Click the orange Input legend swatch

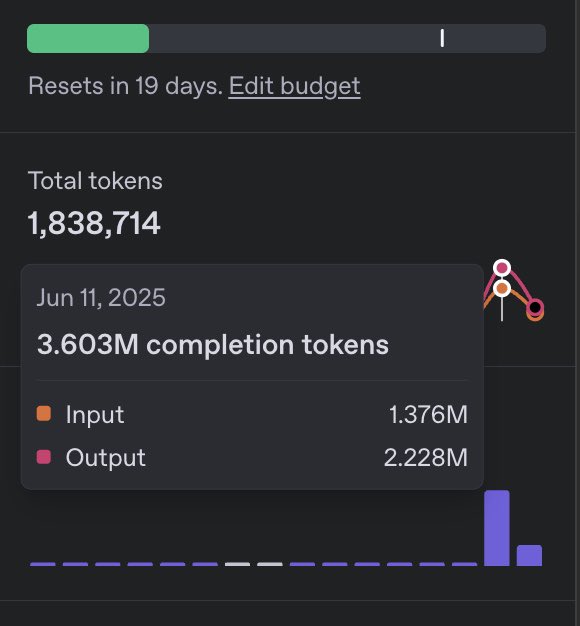[44, 414]
